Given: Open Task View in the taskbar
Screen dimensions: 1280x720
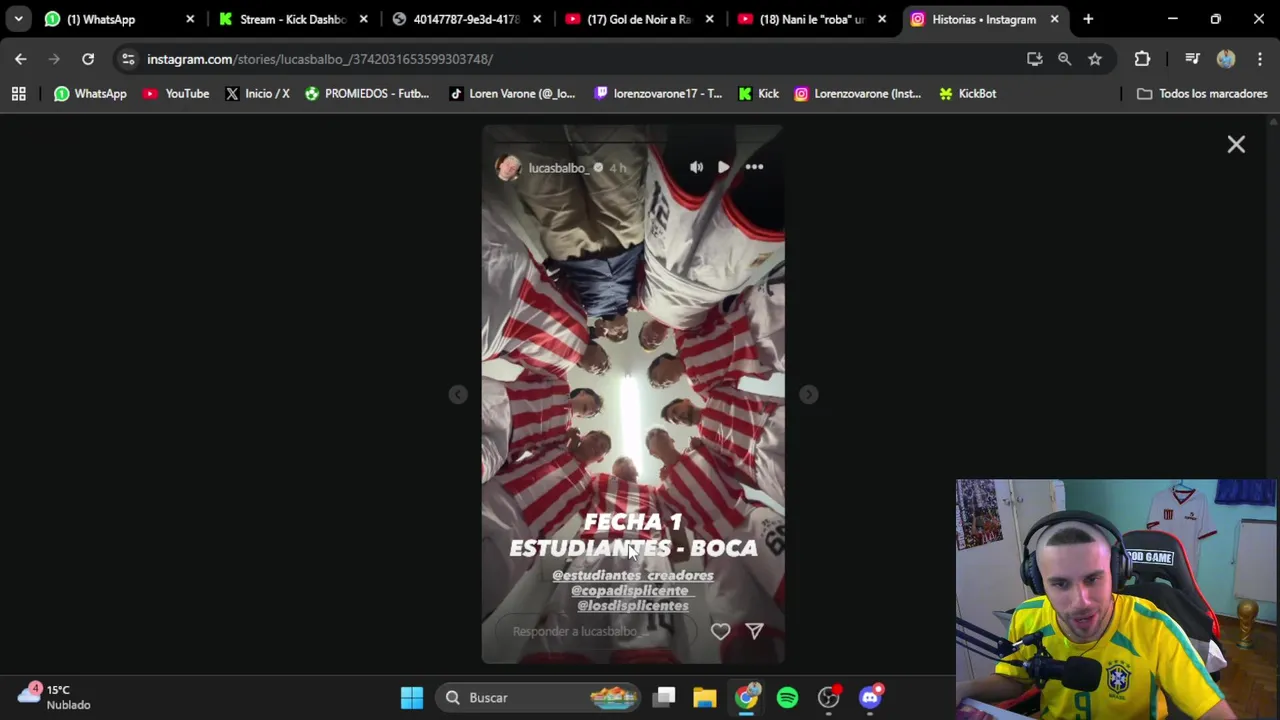Looking at the screenshot, I should point(665,697).
